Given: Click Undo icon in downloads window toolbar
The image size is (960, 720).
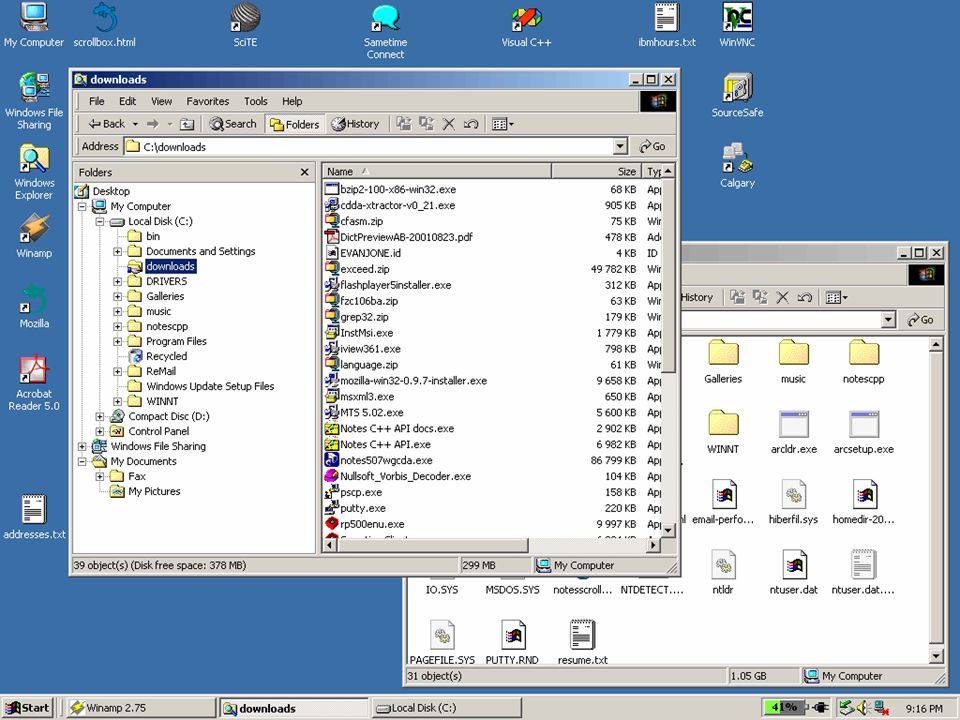Looking at the screenshot, I should (471, 124).
